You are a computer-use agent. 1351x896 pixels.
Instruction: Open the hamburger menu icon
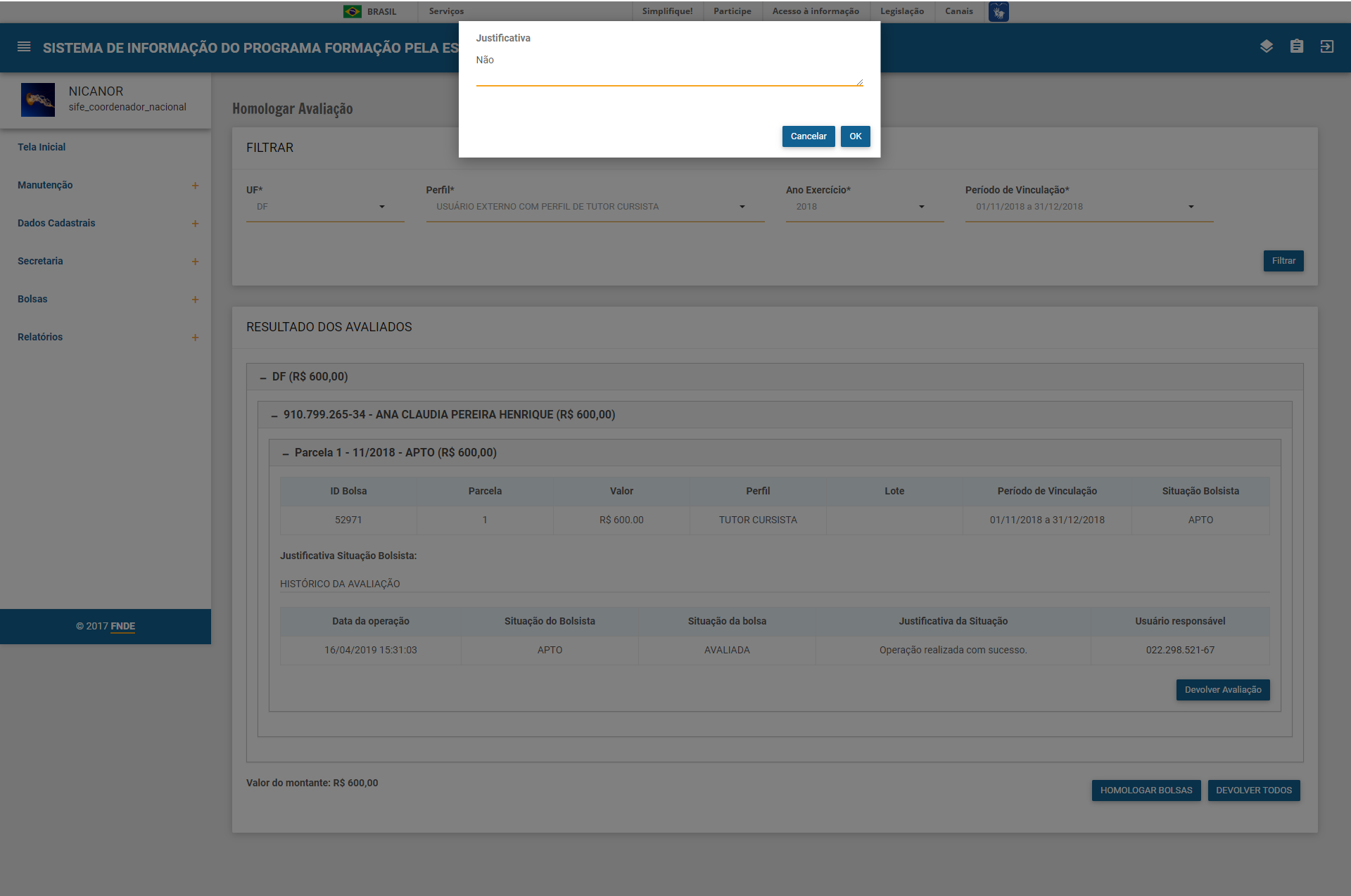coord(24,47)
